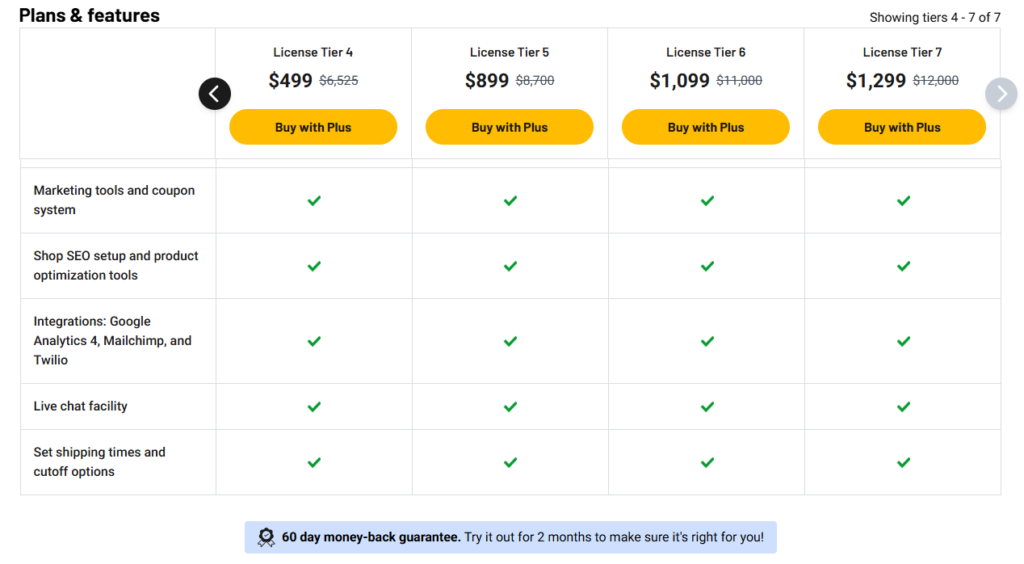Click Tier 4 Marketing tools checkmark
The image size is (1024, 564).
314,200
